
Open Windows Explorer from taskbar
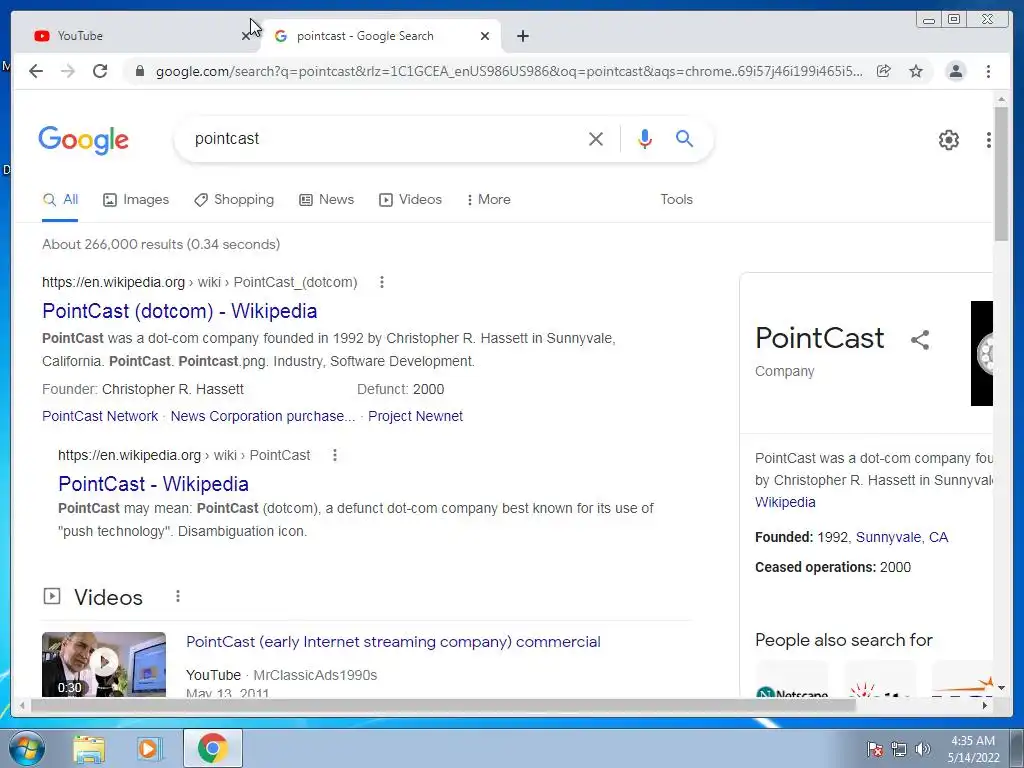pyautogui.click(x=89, y=748)
